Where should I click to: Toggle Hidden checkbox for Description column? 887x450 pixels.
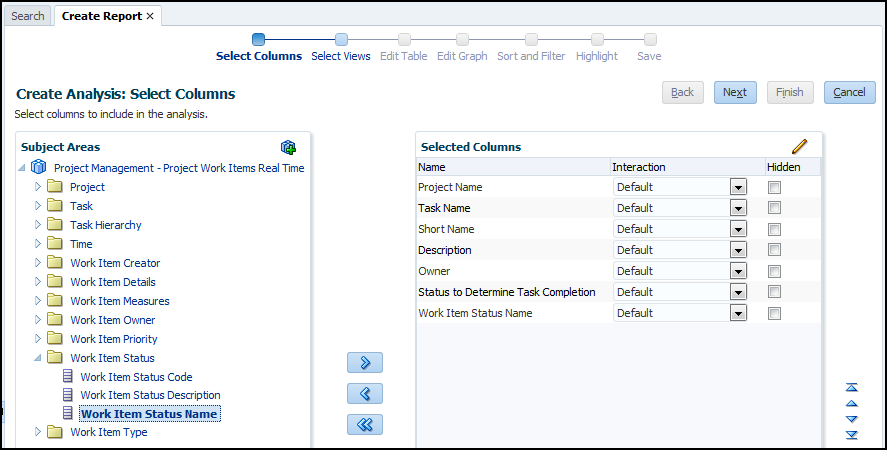774,250
